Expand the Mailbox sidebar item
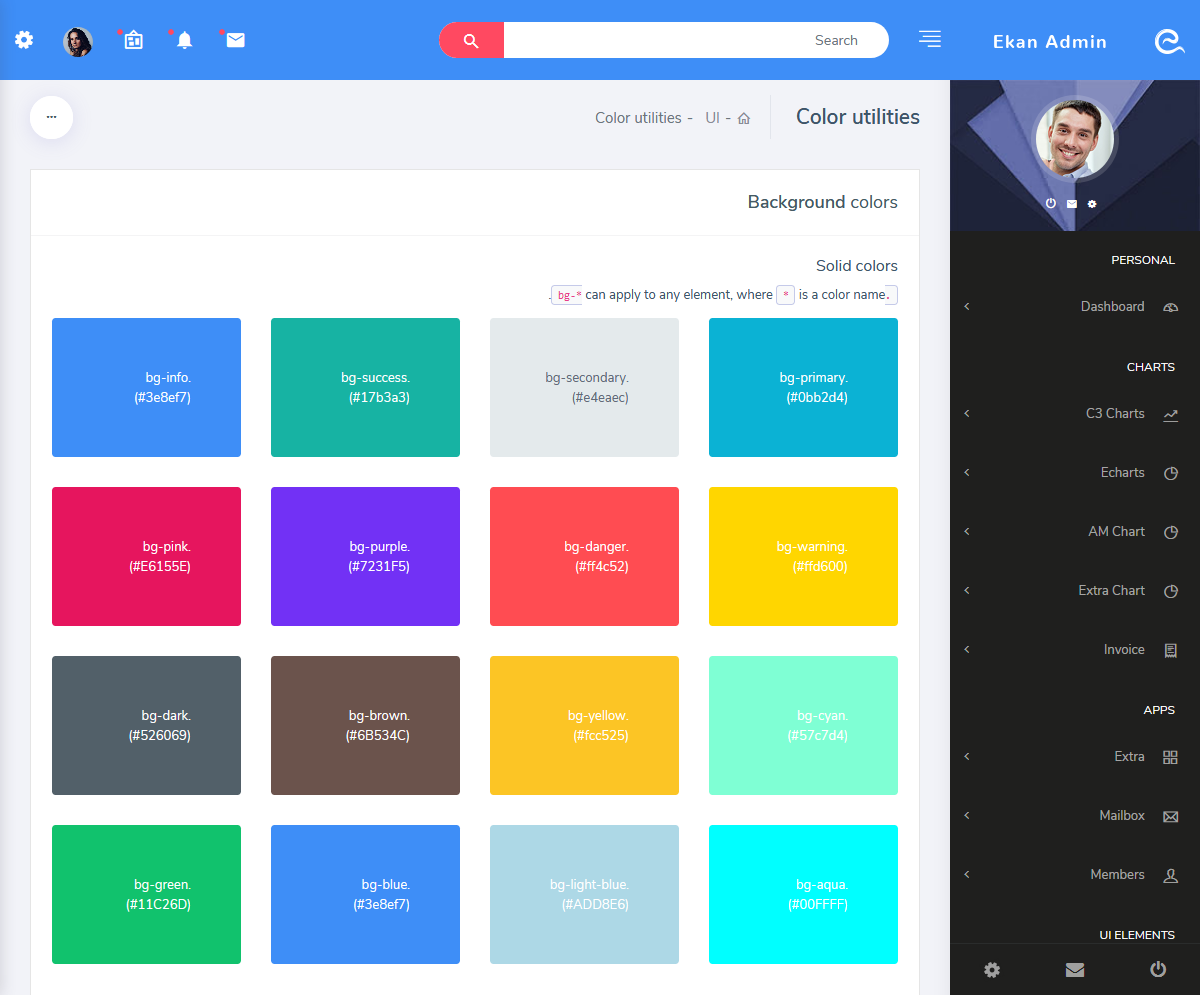1200x995 pixels. point(1121,816)
